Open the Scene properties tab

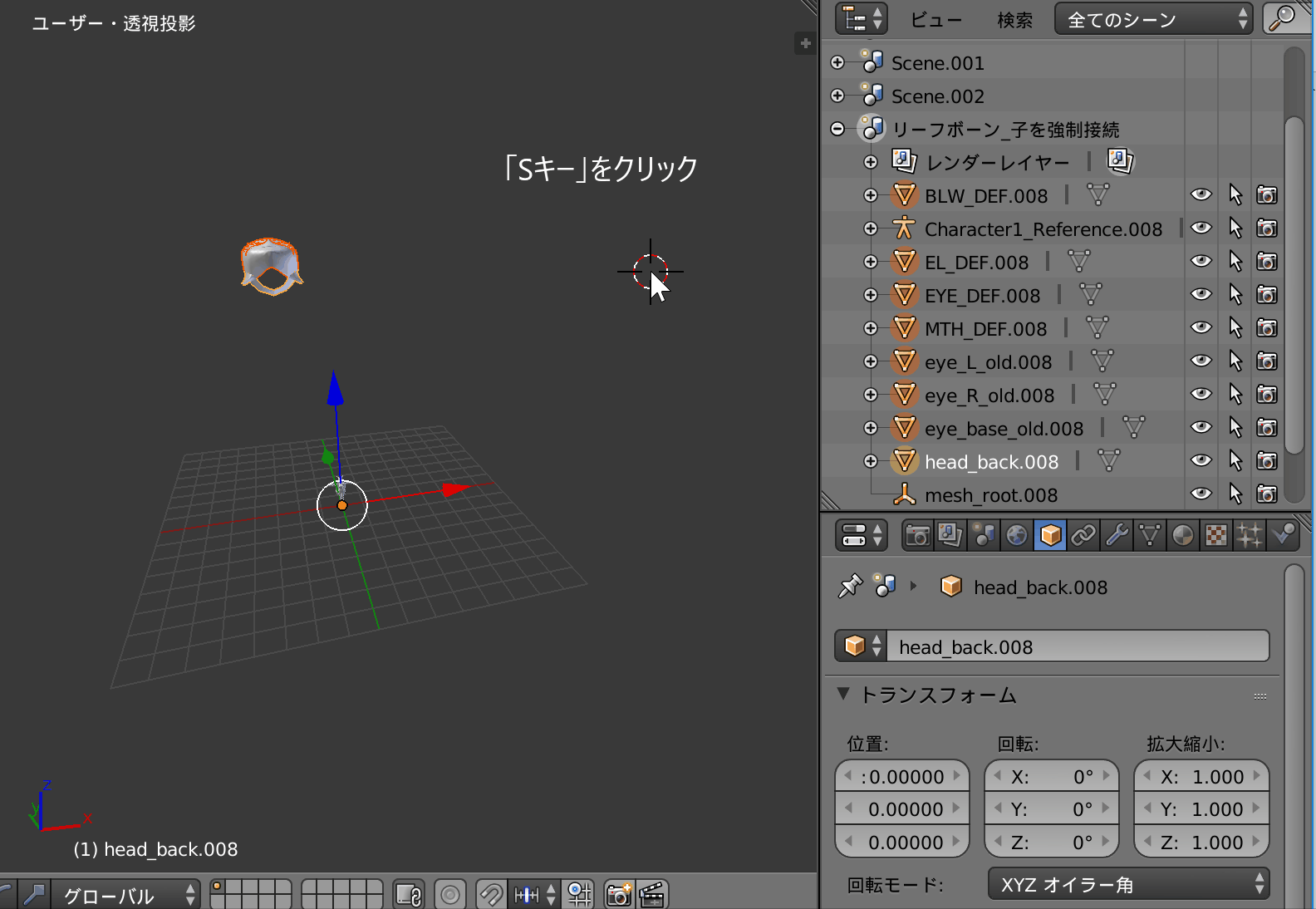pos(984,535)
